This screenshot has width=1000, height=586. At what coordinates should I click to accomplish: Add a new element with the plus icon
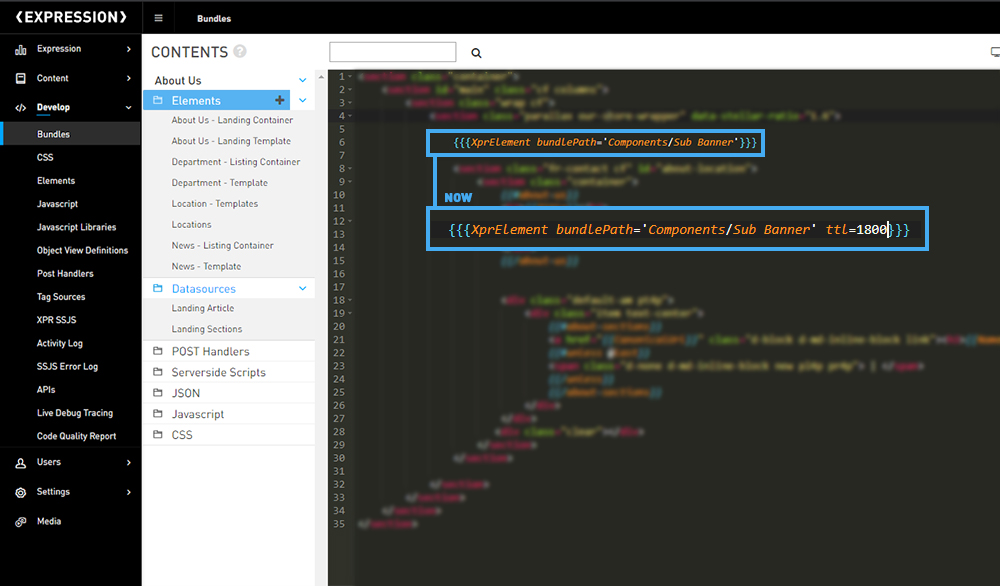(279, 100)
